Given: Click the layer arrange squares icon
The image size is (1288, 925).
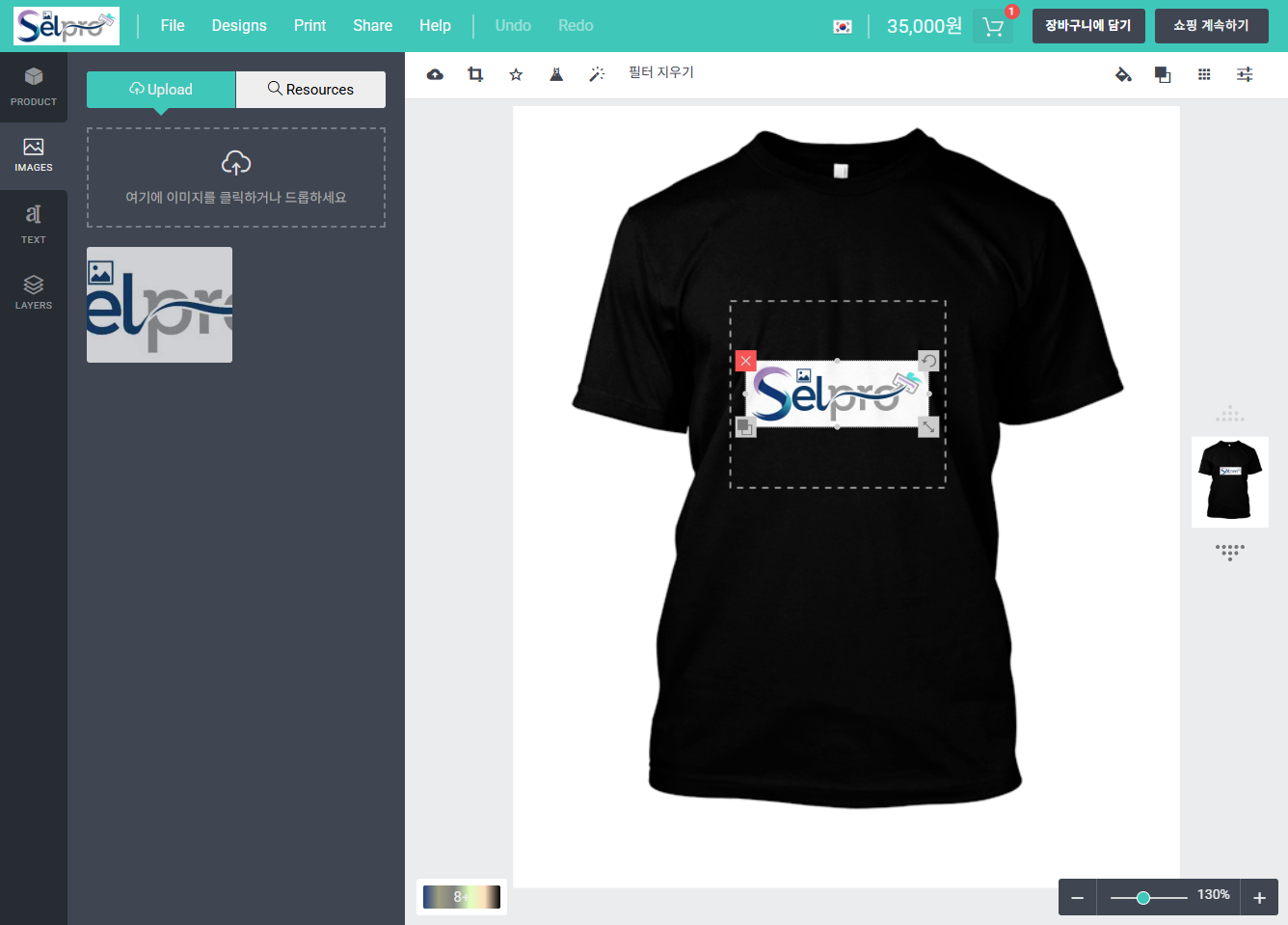Looking at the screenshot, I should [1163, 74].
